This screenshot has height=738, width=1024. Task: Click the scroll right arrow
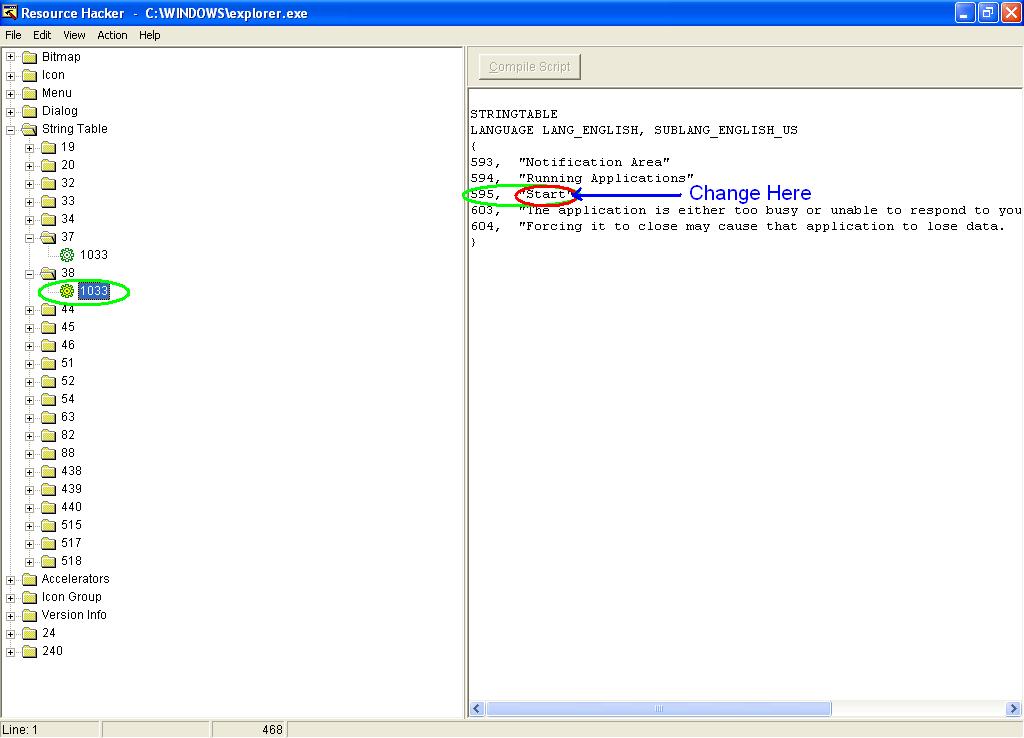click(1013, 709)
